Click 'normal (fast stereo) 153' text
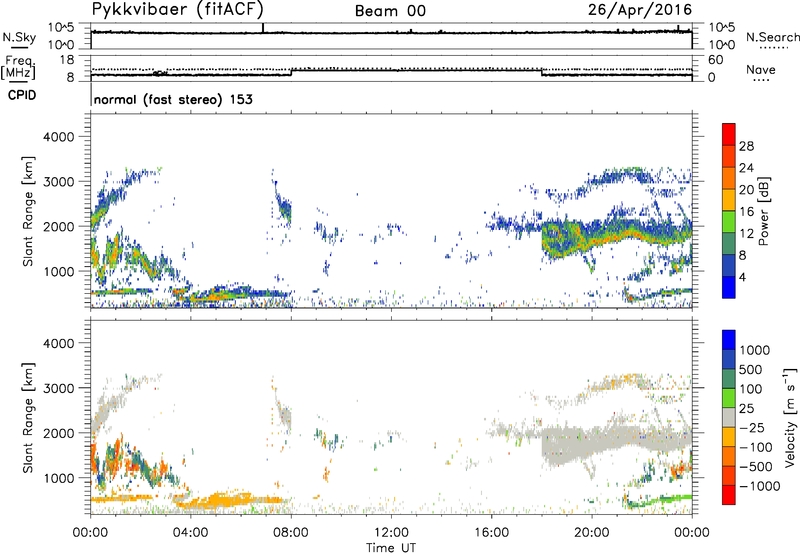Screen dimensions: 800x554 pos(173,99)
